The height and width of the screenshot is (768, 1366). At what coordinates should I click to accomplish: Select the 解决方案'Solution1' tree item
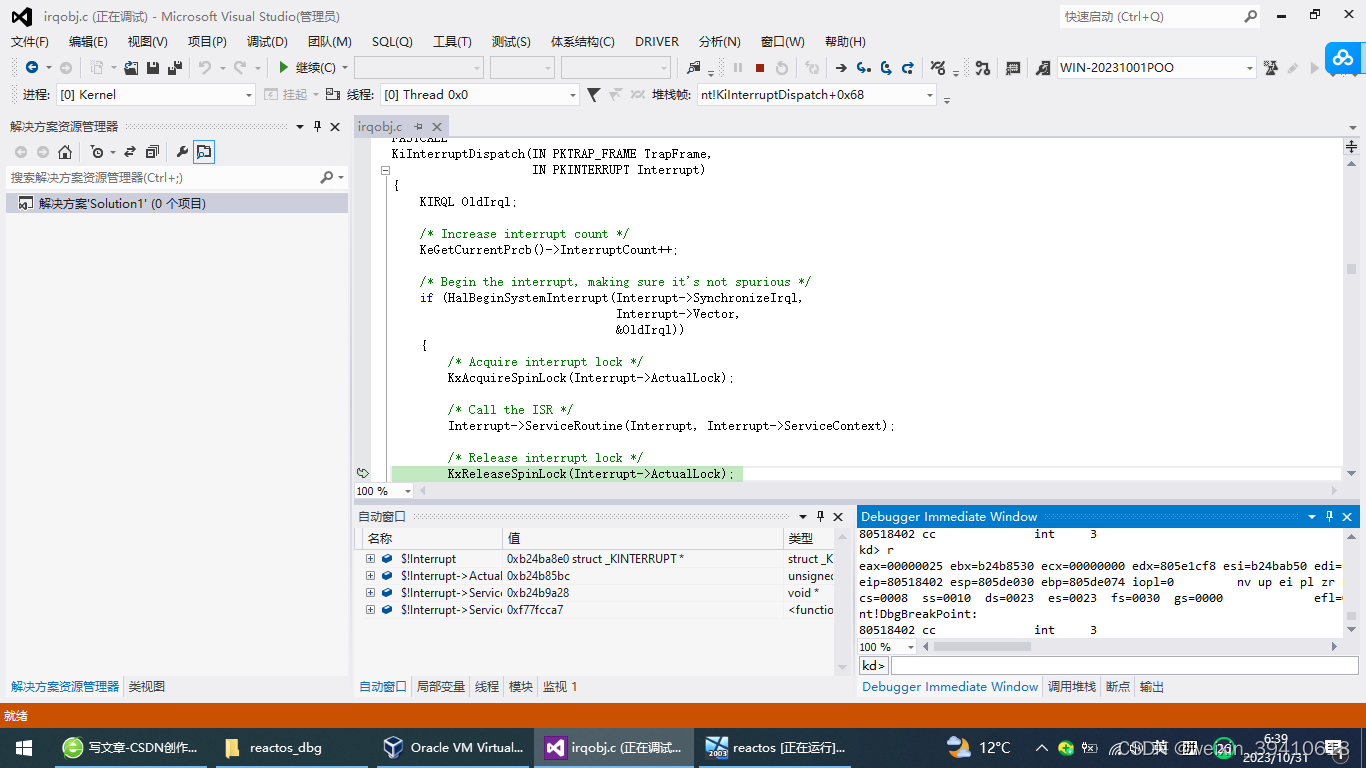177,203
